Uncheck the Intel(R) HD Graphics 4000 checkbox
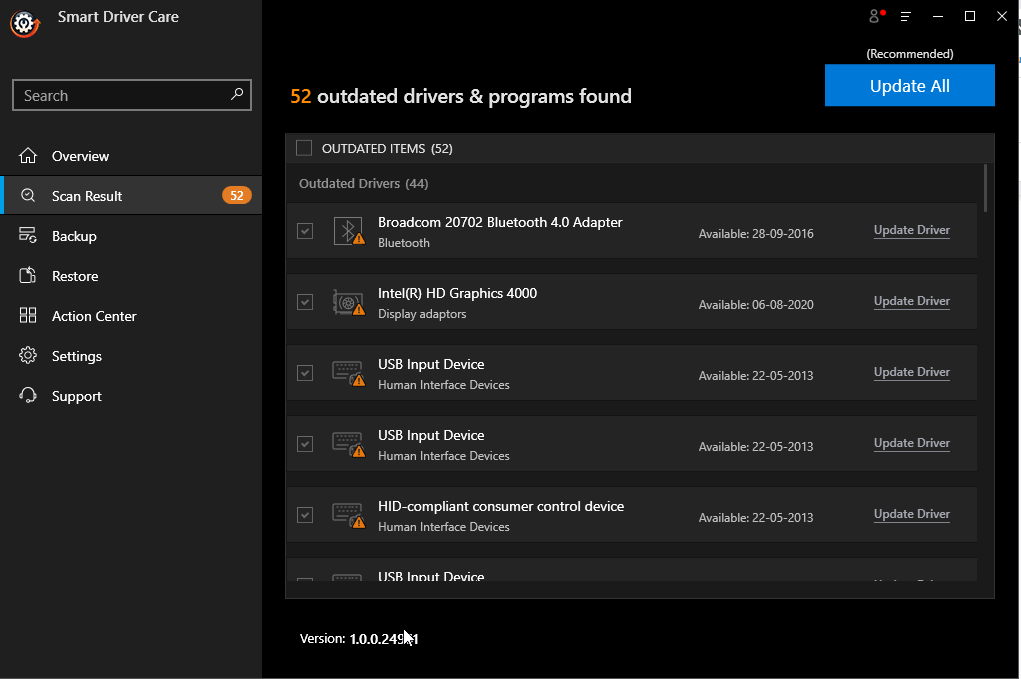This screenshot has width=1021, height=679. pyautogui.click(x=305, y=302)
